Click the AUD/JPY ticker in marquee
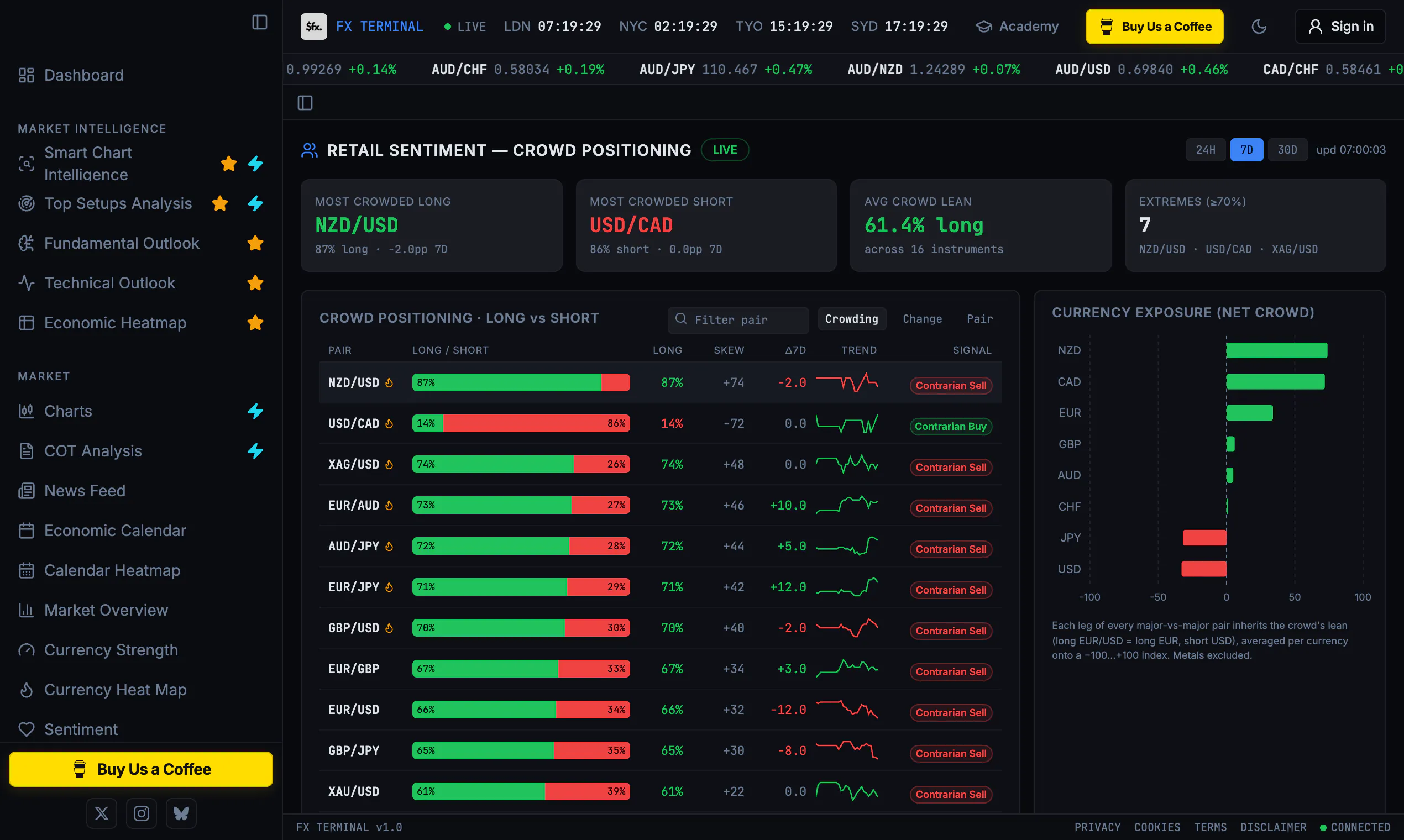Viewport: 1404px width, 840px height. coord(725,69)
